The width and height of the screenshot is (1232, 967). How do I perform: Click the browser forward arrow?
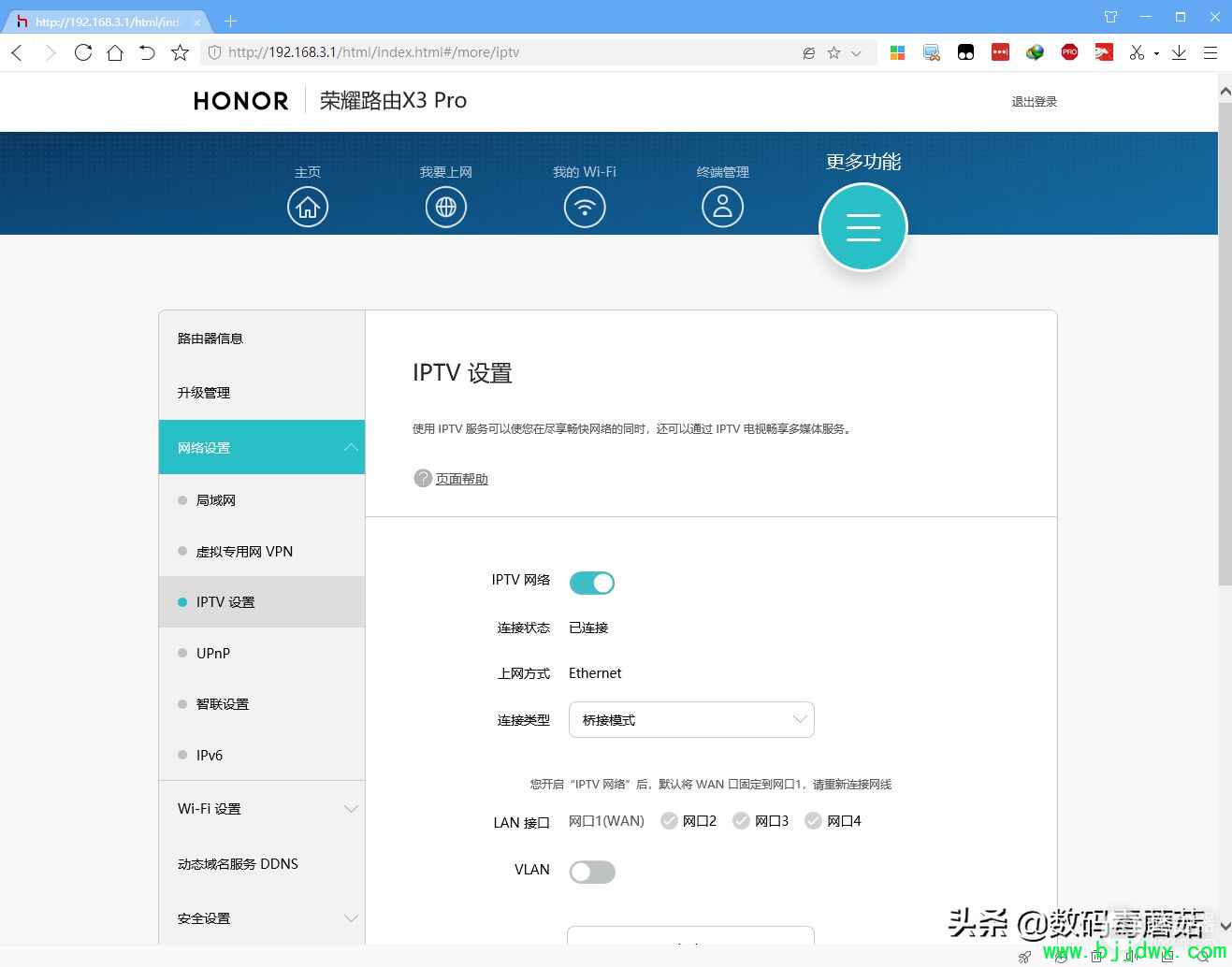pyautogui.click(x=51, y=52)
